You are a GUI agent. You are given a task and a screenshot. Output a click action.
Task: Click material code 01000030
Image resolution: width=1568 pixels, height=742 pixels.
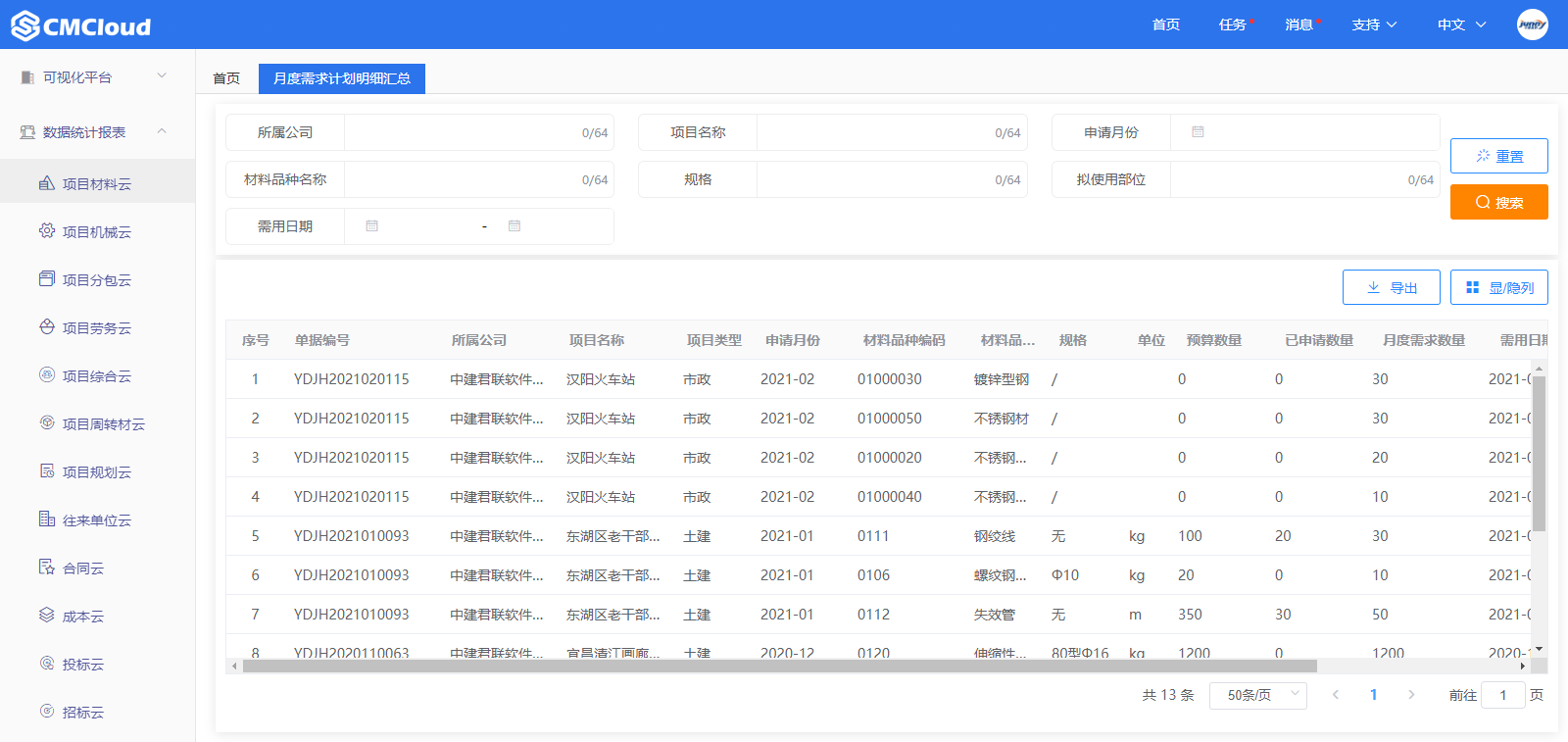tap(890, 379)
